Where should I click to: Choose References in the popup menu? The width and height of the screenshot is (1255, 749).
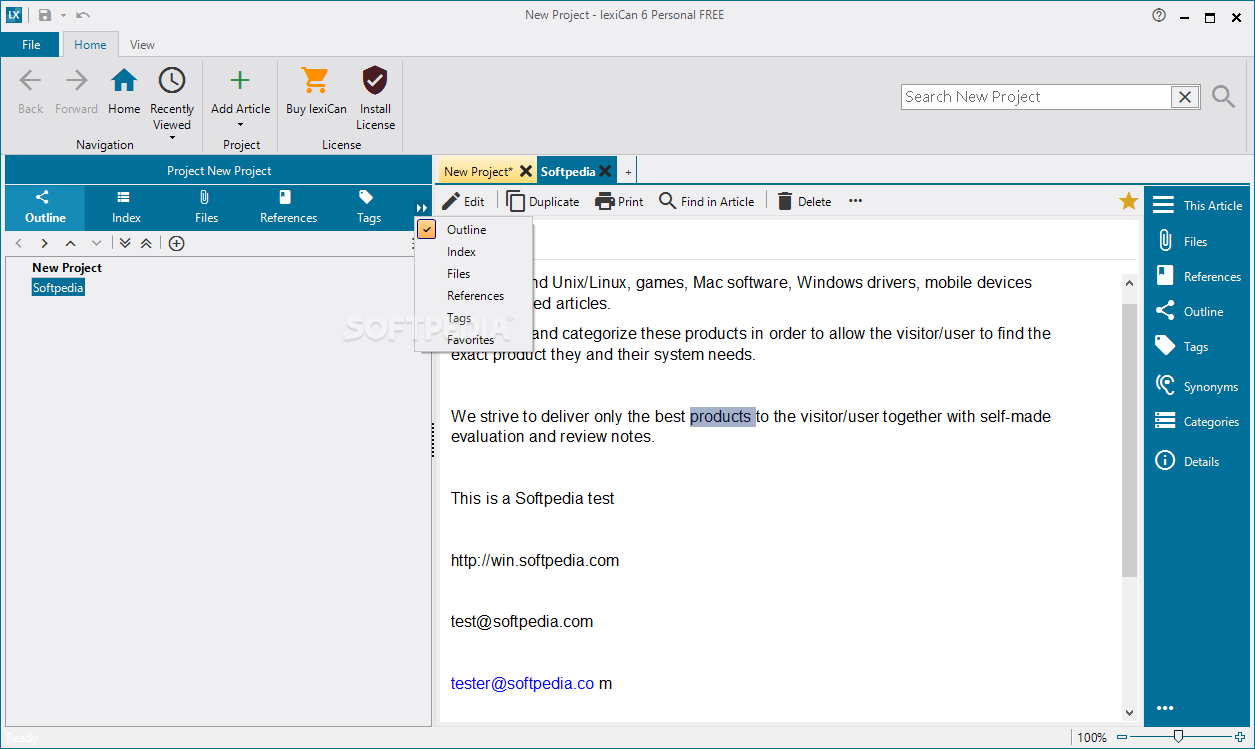(x=474, y=296)
